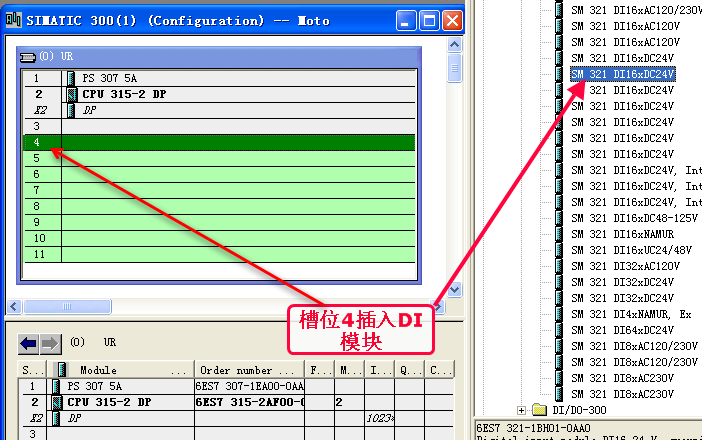
Task: Select empty rack slot 3
Action: point(219,126)
